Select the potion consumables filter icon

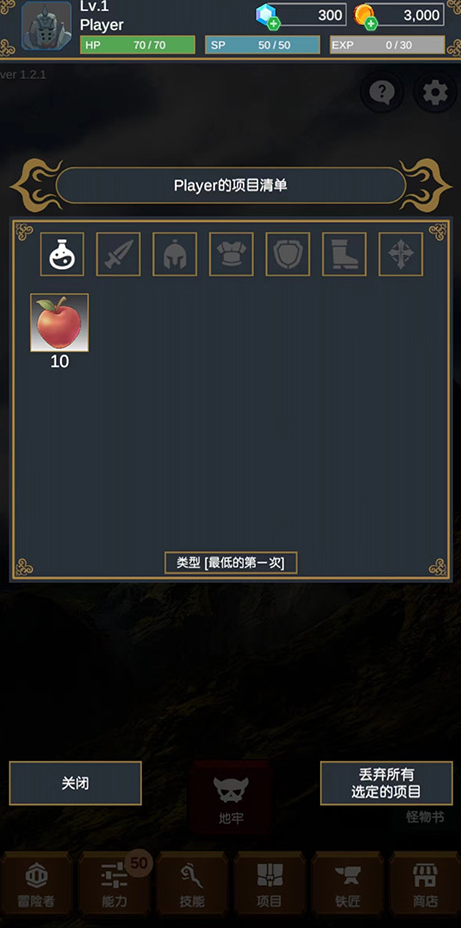[x=62, y=254]
